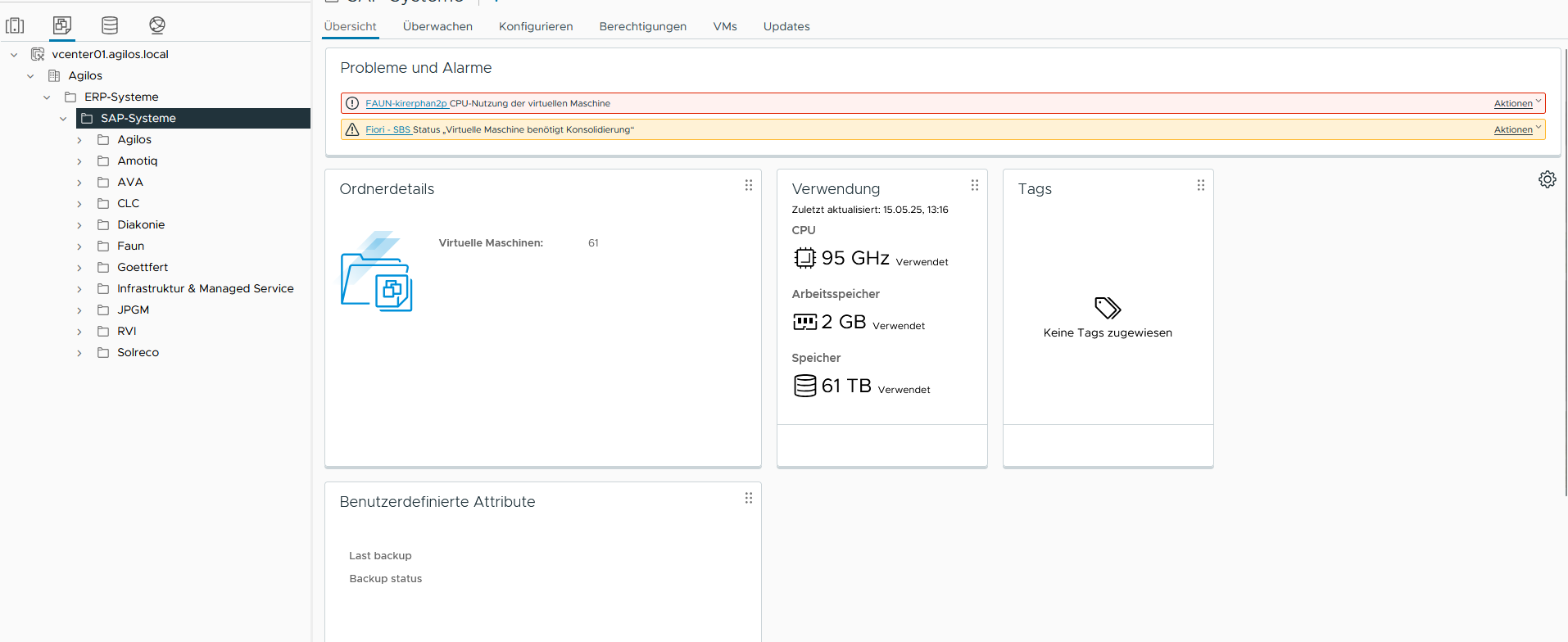The height and width of the screenshot is (642, 1568).
Task: Expand the Agilos subfolder under SAP-Systeme
Action: [x=79, y=140]
